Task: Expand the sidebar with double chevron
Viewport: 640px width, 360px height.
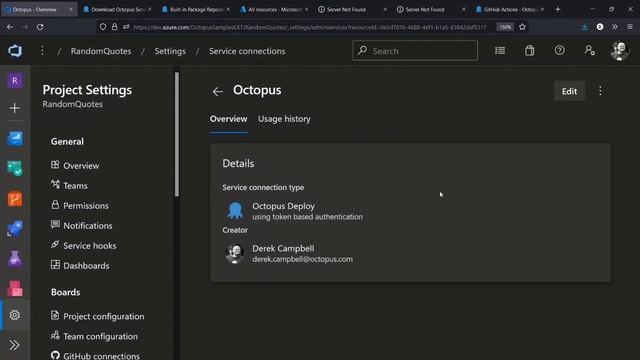Action: pyautogui.click(x=14, y=345)
